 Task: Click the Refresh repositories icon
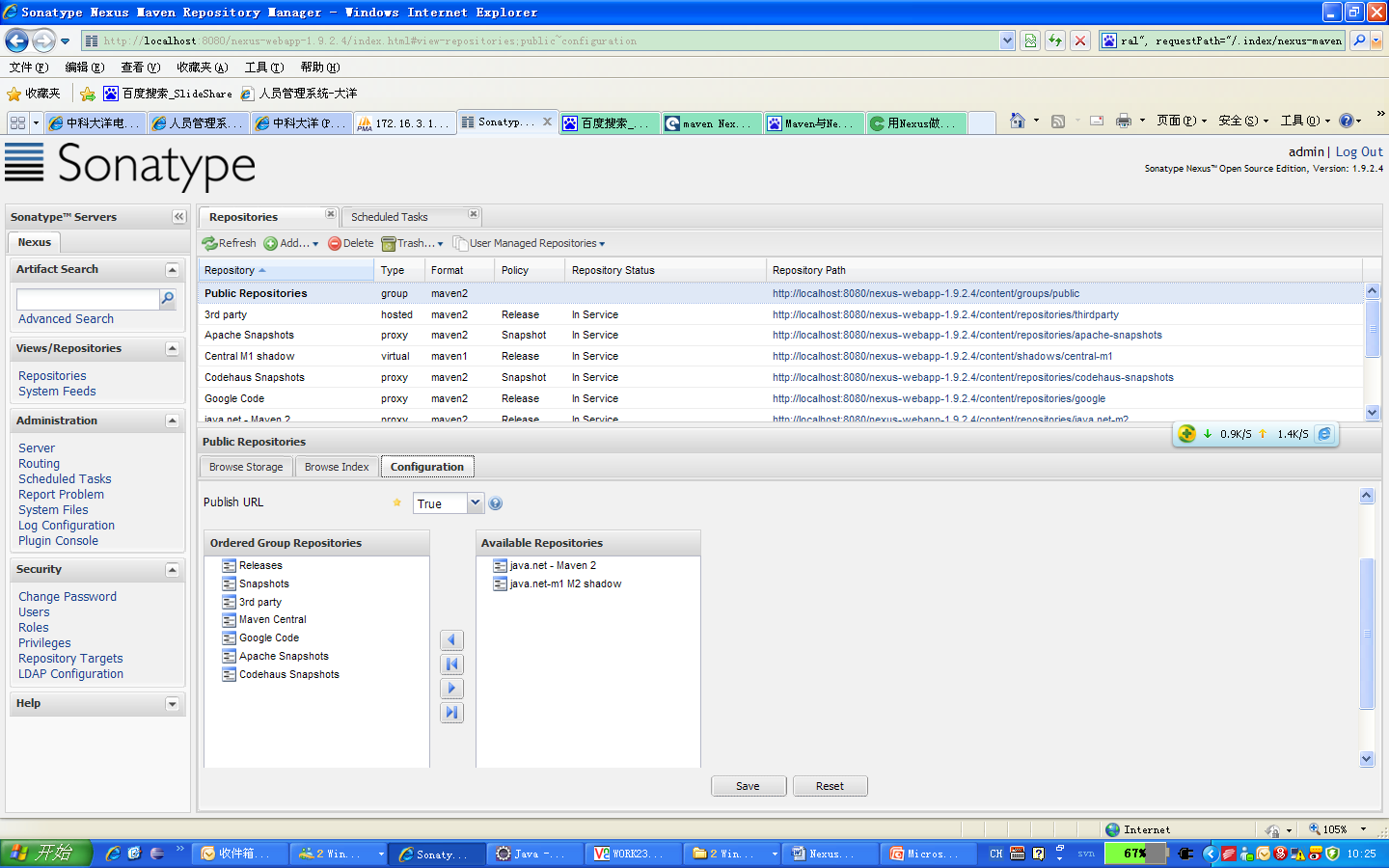pos(209,243)
